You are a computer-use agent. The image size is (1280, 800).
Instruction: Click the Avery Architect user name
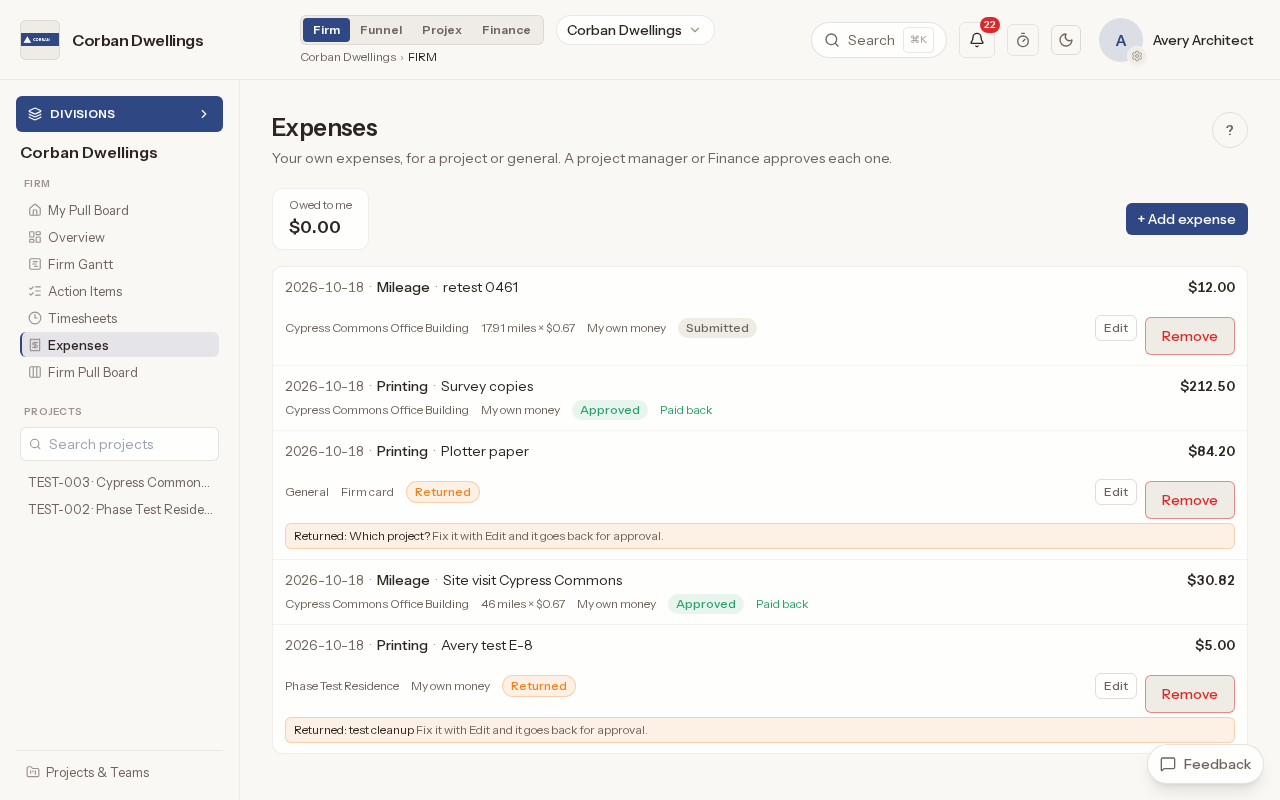(1203, 40)
